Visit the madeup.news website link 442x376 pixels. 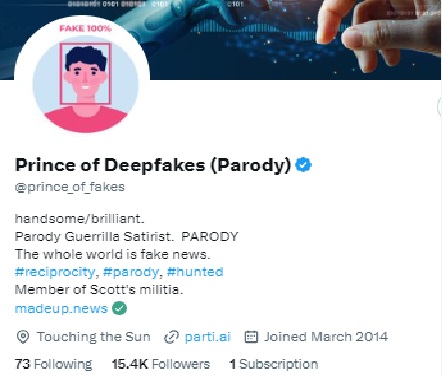tap(61, 309)
